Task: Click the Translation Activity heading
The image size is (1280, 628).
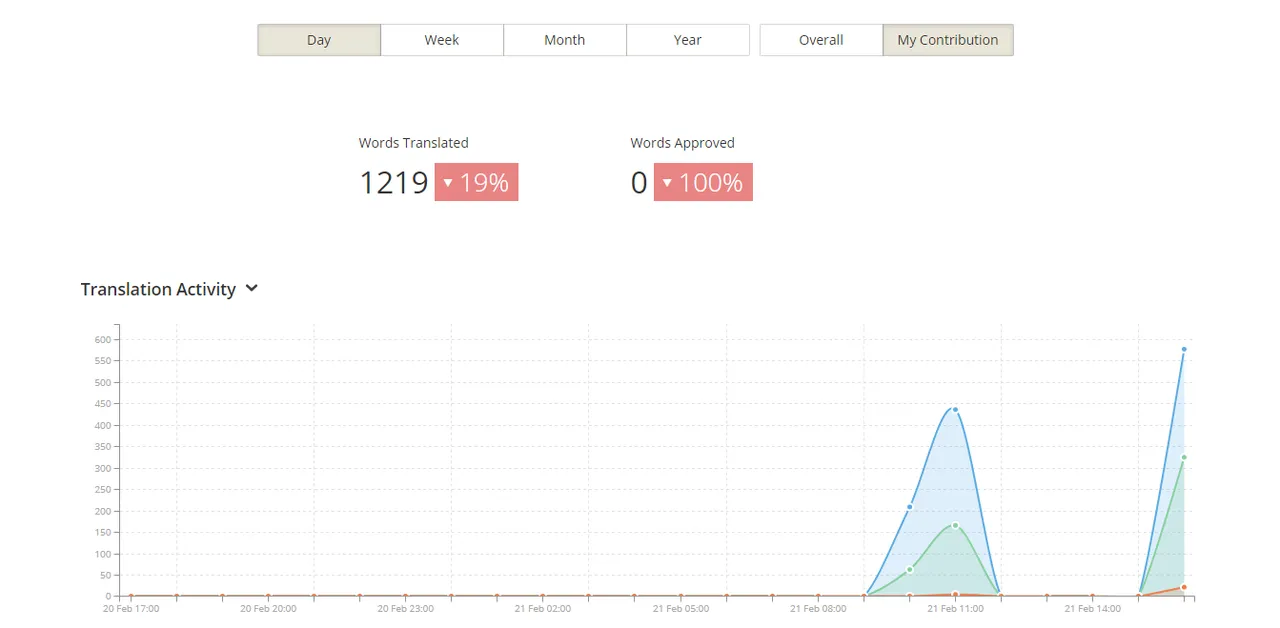Action: coord(158,289)
